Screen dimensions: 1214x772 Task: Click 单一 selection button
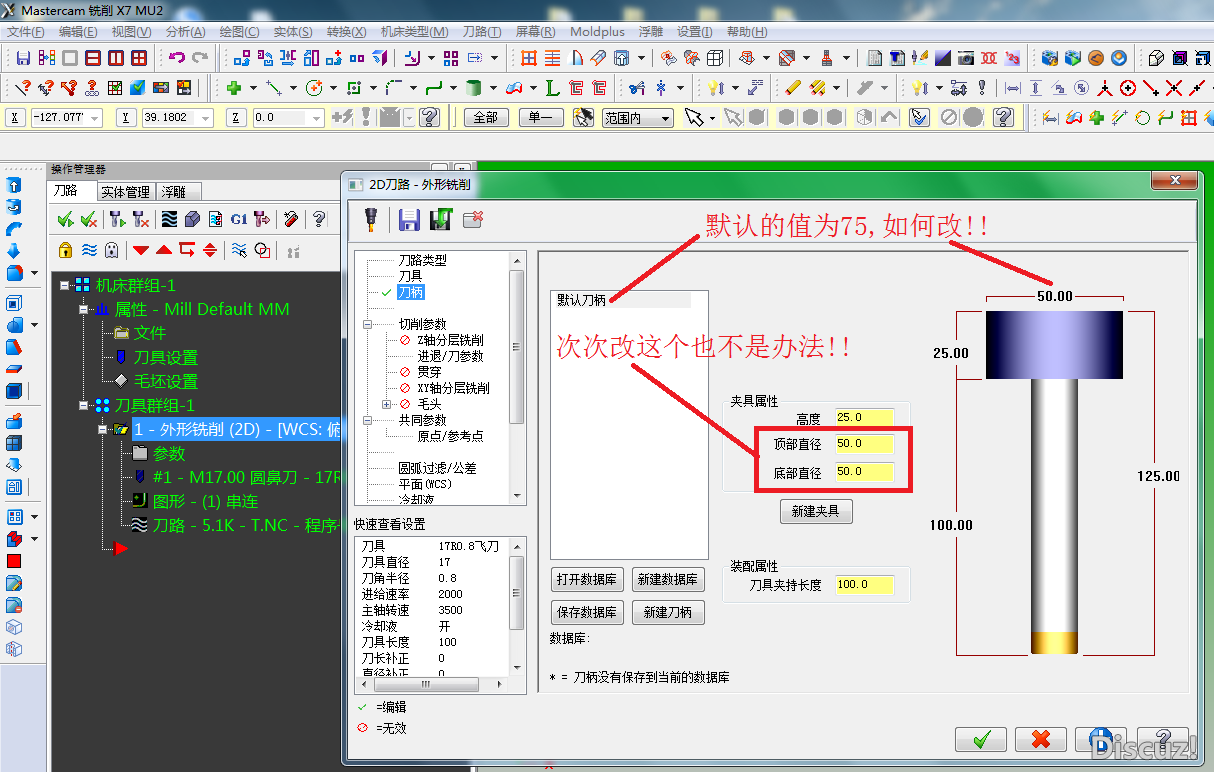coord(541,118)
